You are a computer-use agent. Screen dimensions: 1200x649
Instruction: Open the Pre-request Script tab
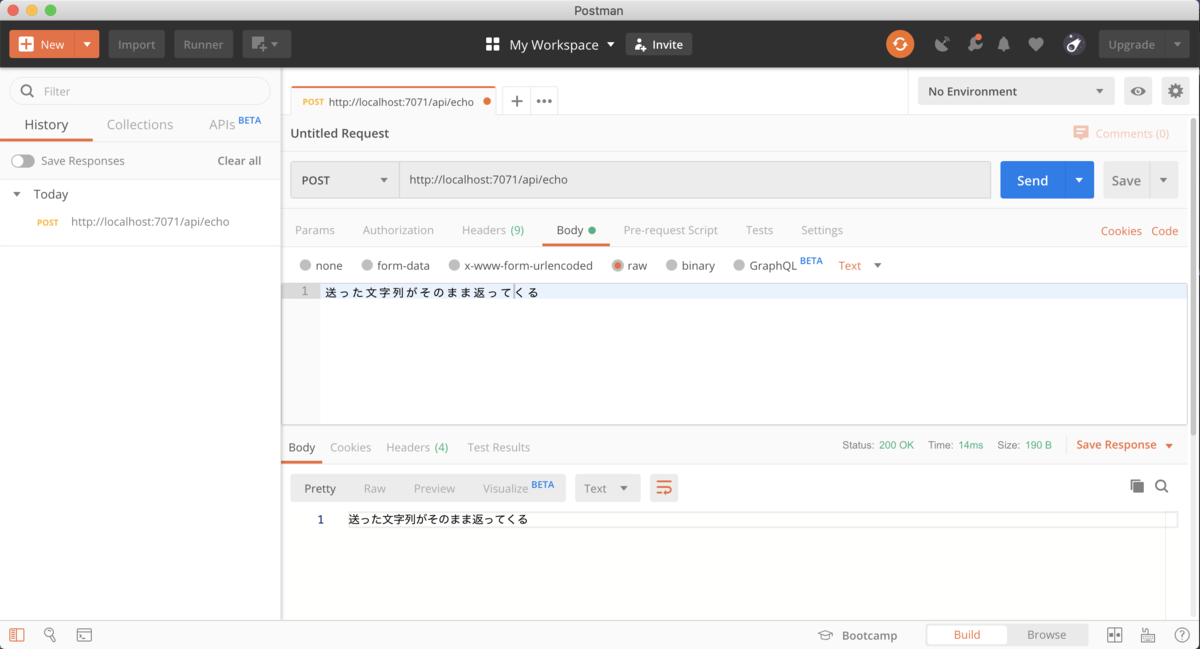pos(670,230)
